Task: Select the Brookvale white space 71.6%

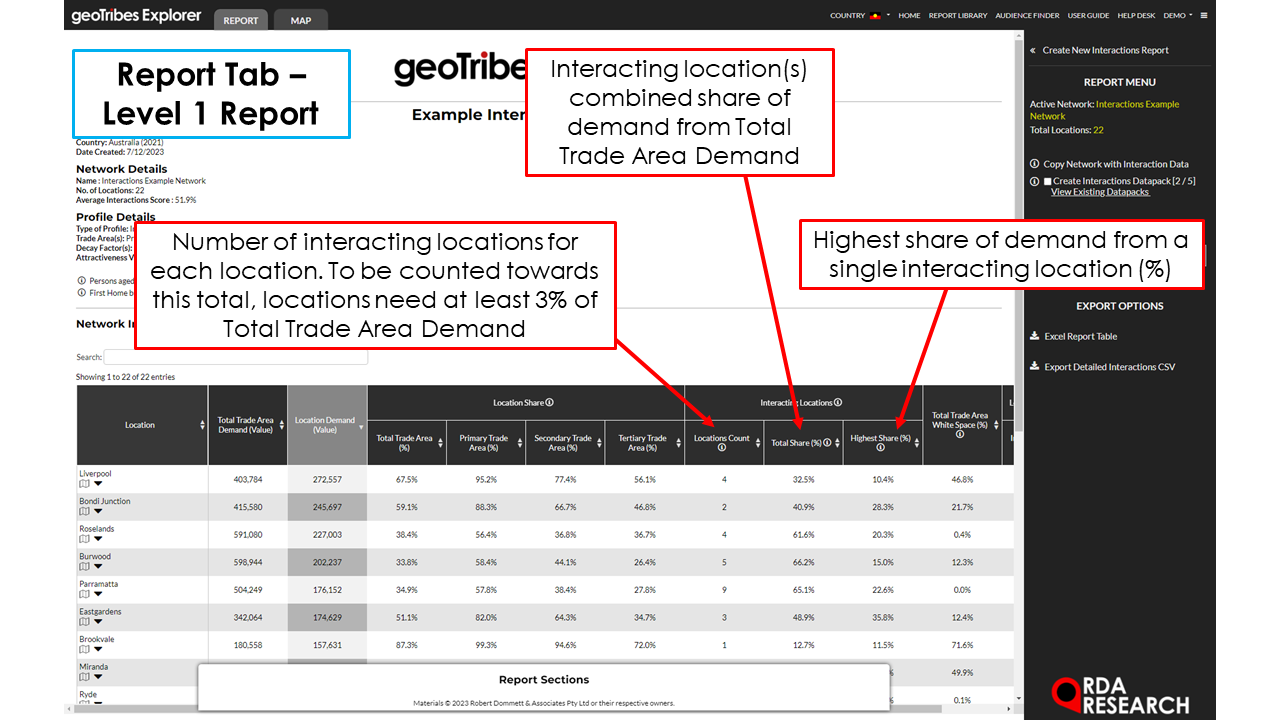Action: click(x=962, y=645)
